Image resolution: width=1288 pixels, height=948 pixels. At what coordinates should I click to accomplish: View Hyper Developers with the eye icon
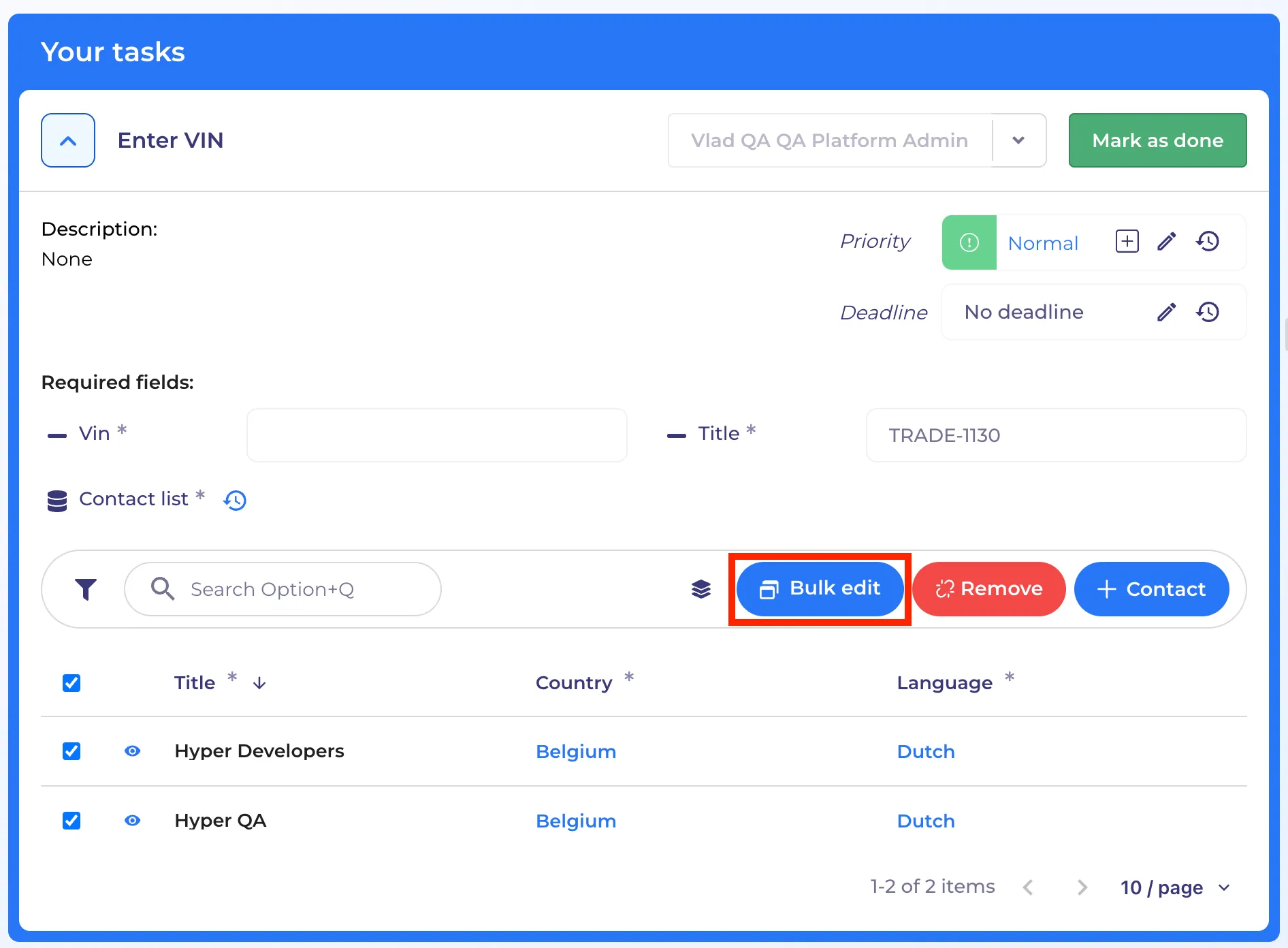(x=133, y=751)
